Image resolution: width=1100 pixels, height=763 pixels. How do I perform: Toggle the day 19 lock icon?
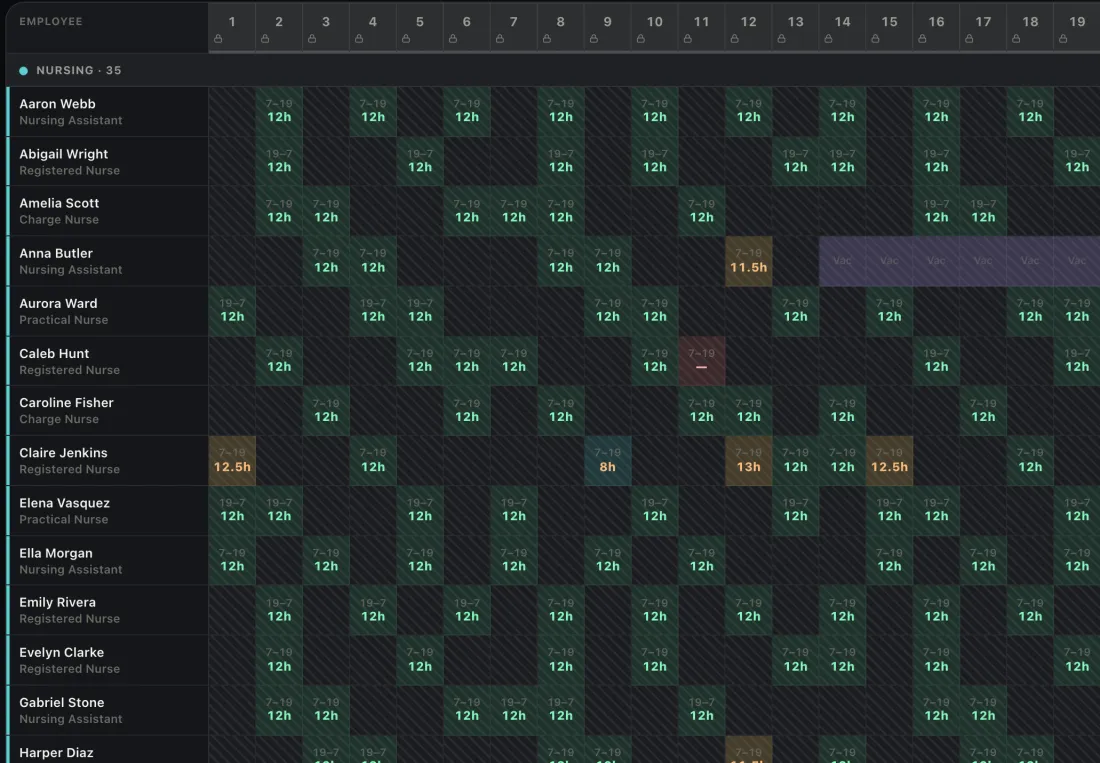tap(1064, 39)
